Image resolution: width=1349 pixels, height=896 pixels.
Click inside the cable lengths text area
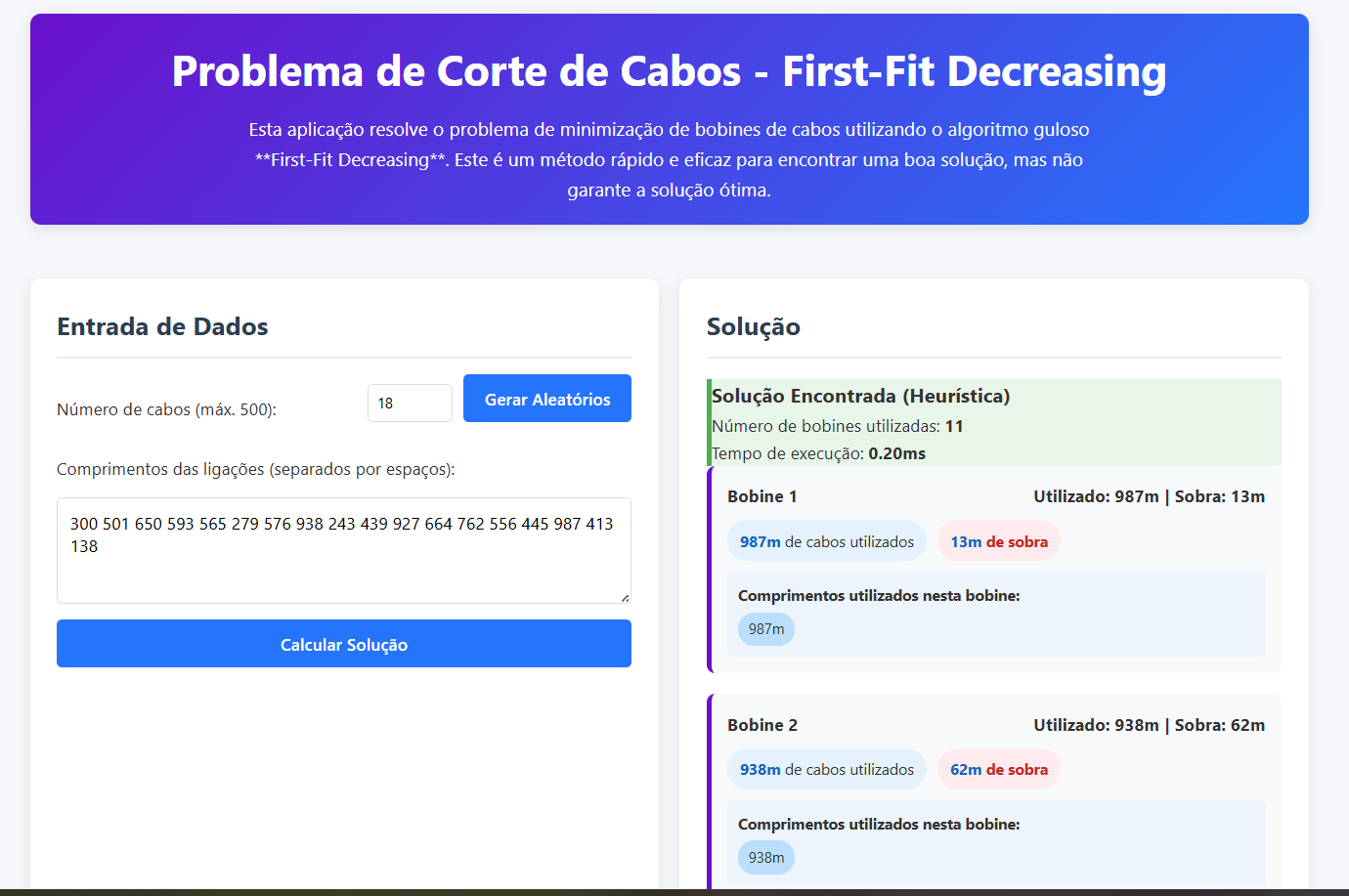point(342,547)
